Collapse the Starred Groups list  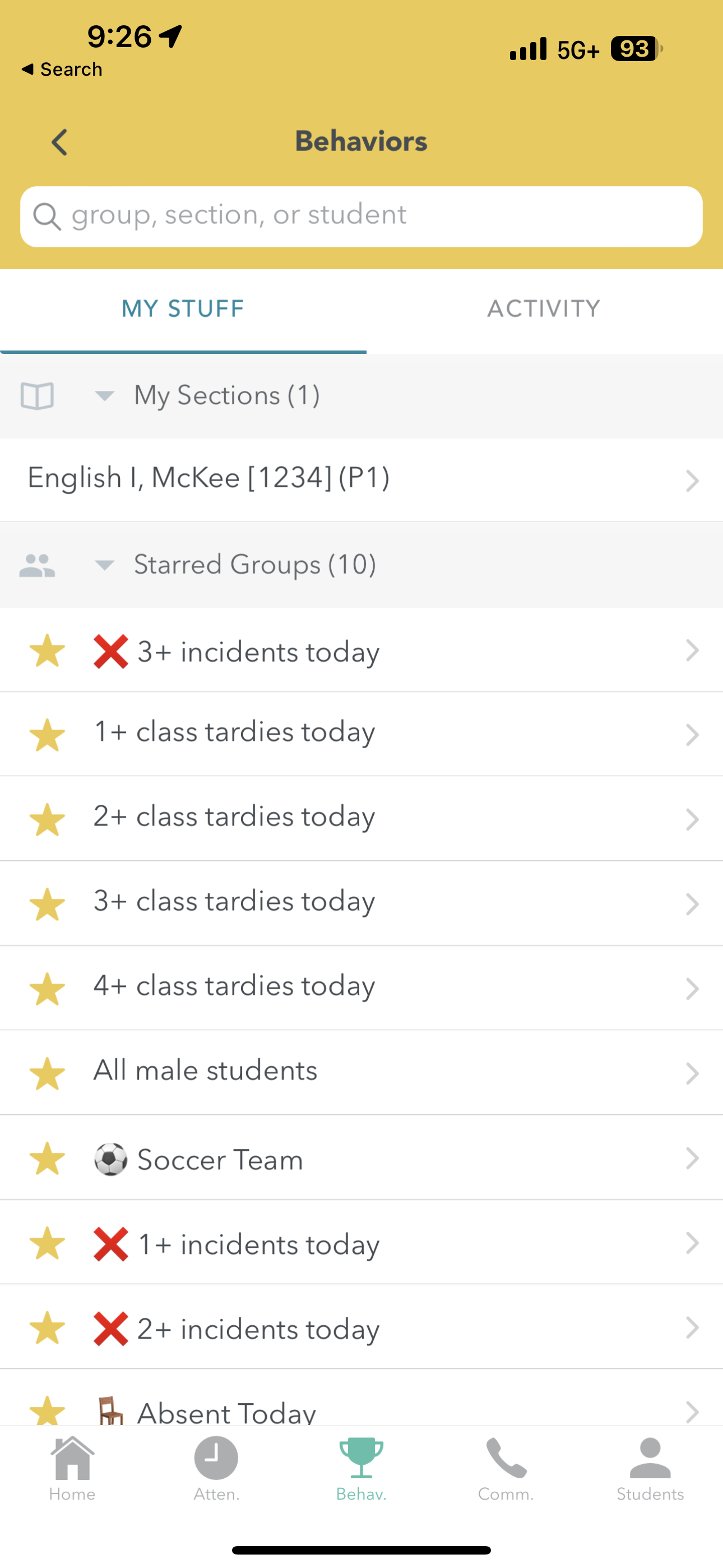(x=105, y=565)
